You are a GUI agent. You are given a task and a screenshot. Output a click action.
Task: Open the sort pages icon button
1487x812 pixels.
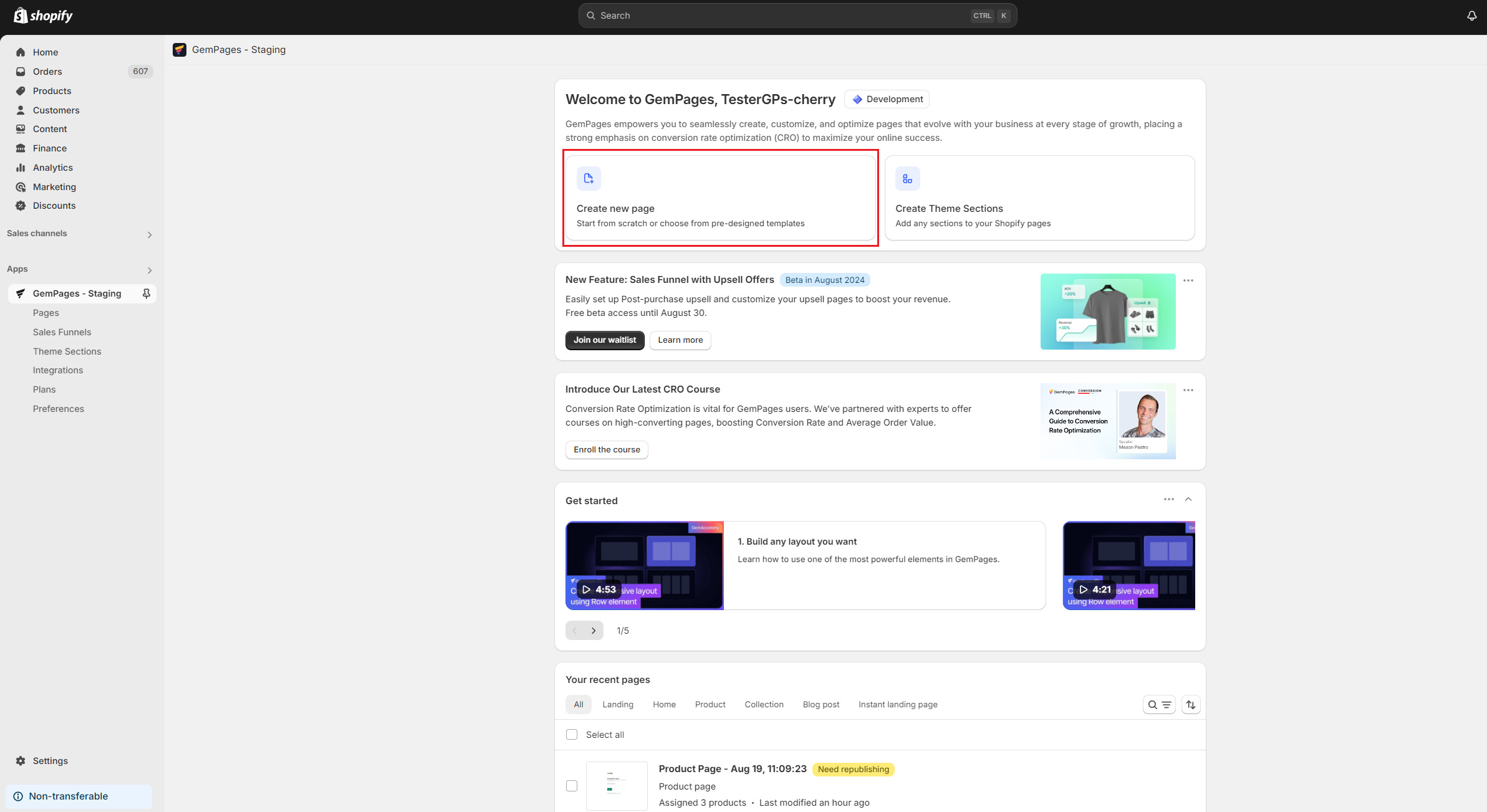pos(1191,705)
